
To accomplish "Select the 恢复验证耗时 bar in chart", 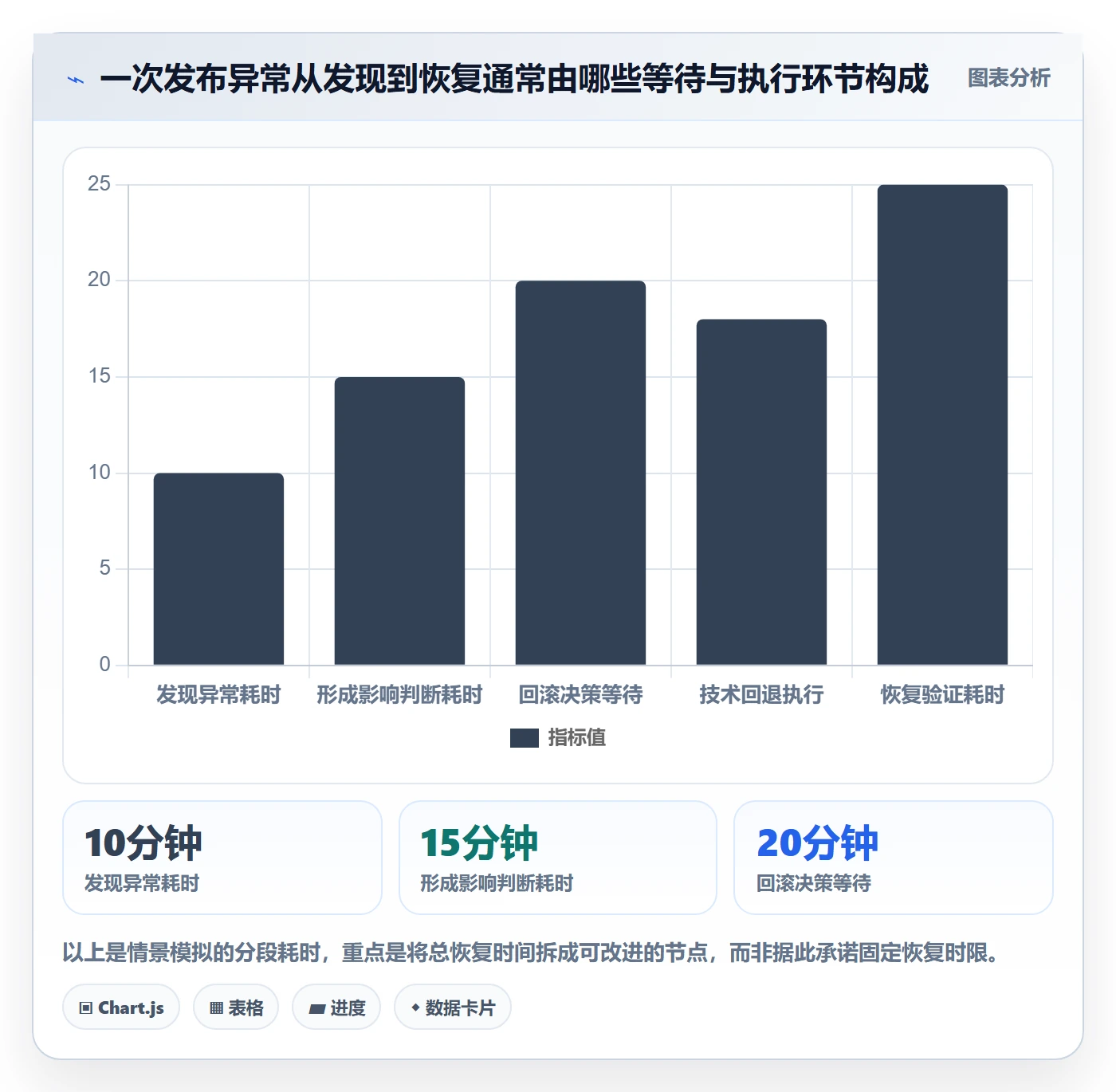I will tap(942, 425).
